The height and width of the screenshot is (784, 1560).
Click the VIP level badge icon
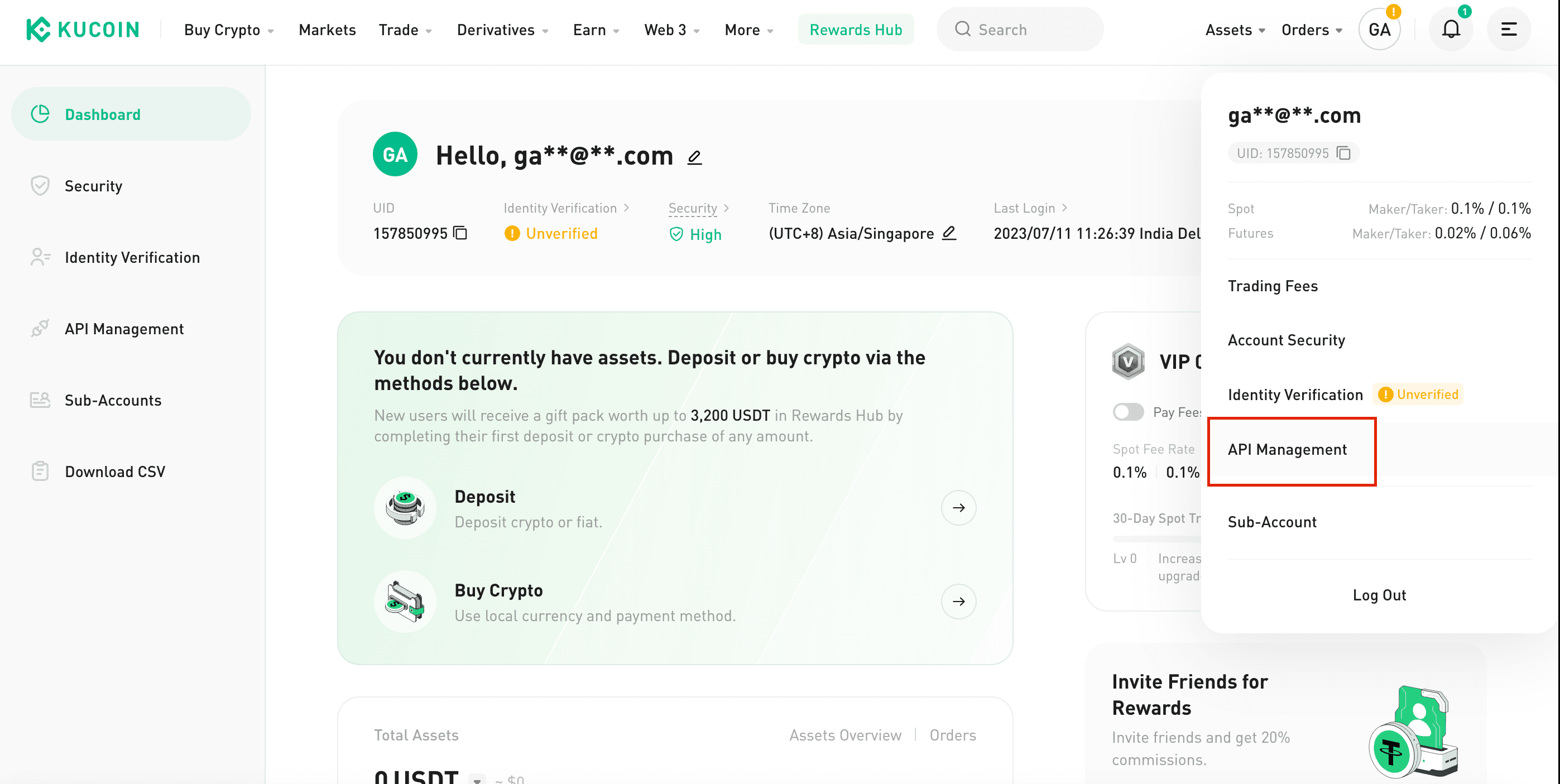coord(1128,362)
